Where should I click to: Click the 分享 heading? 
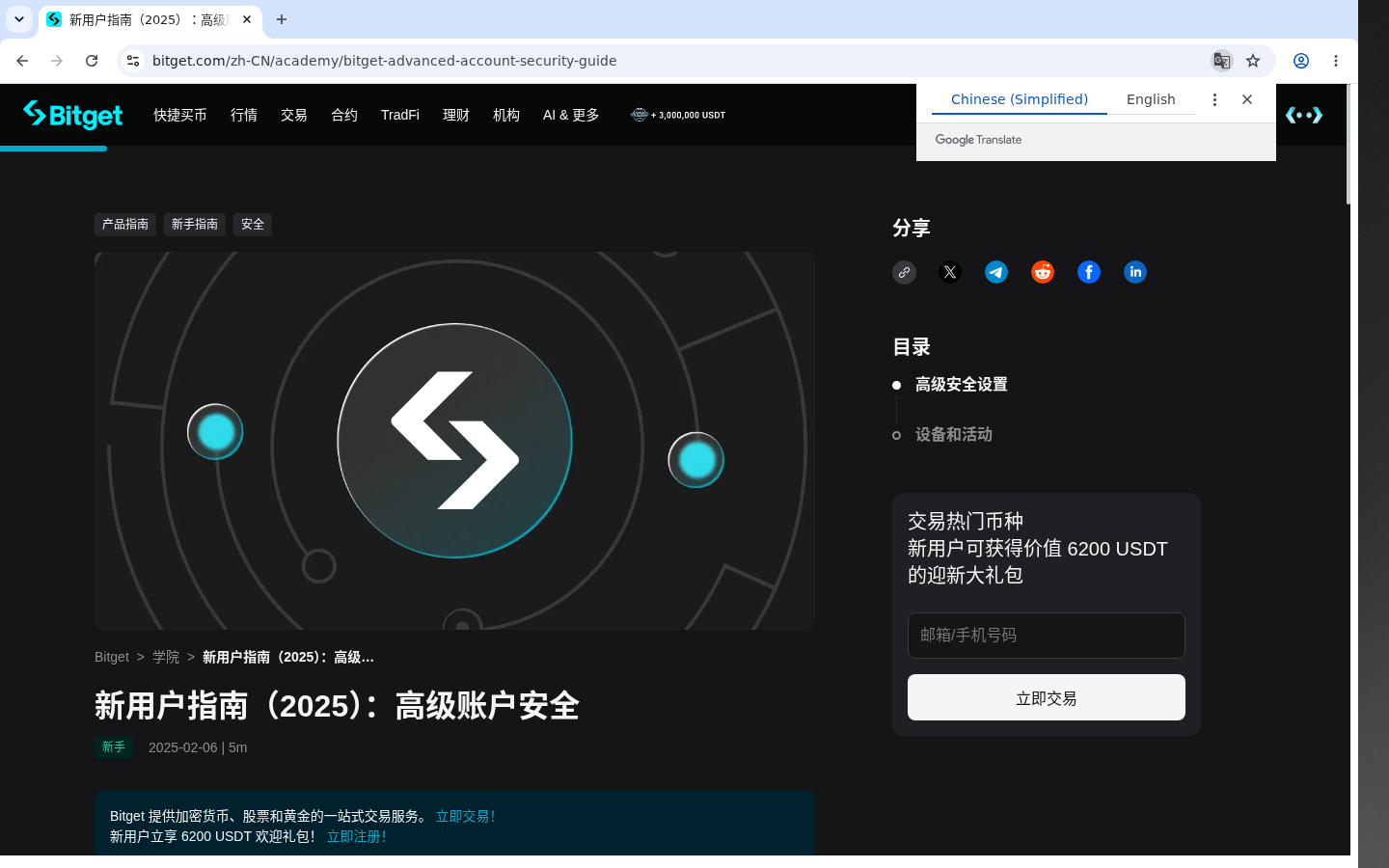pos(912,229)
